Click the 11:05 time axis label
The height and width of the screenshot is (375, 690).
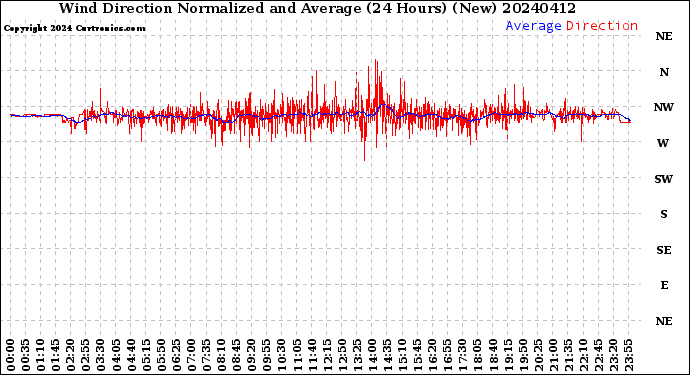(x=297, y=355)
